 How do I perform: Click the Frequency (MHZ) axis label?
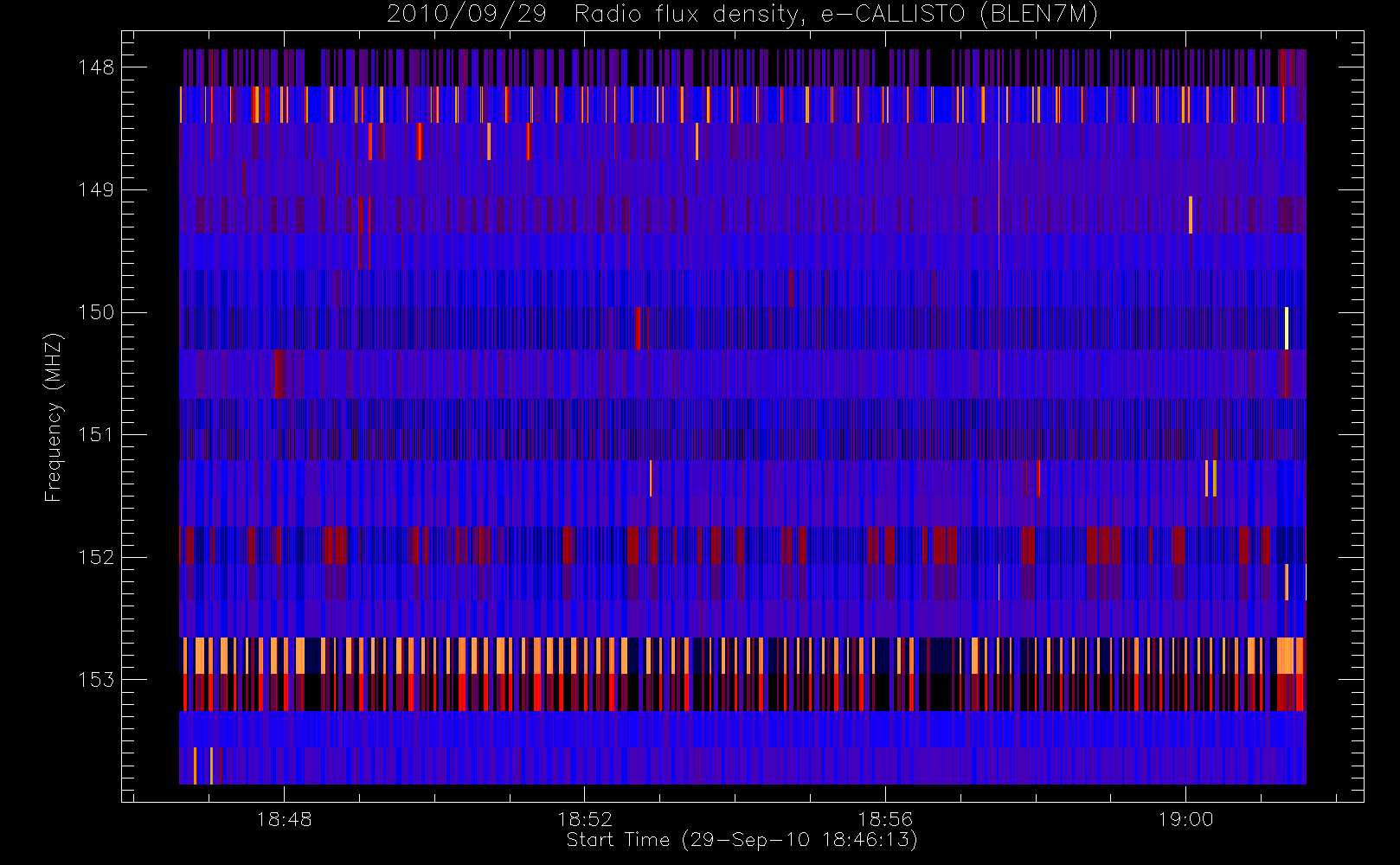point(54,417)
